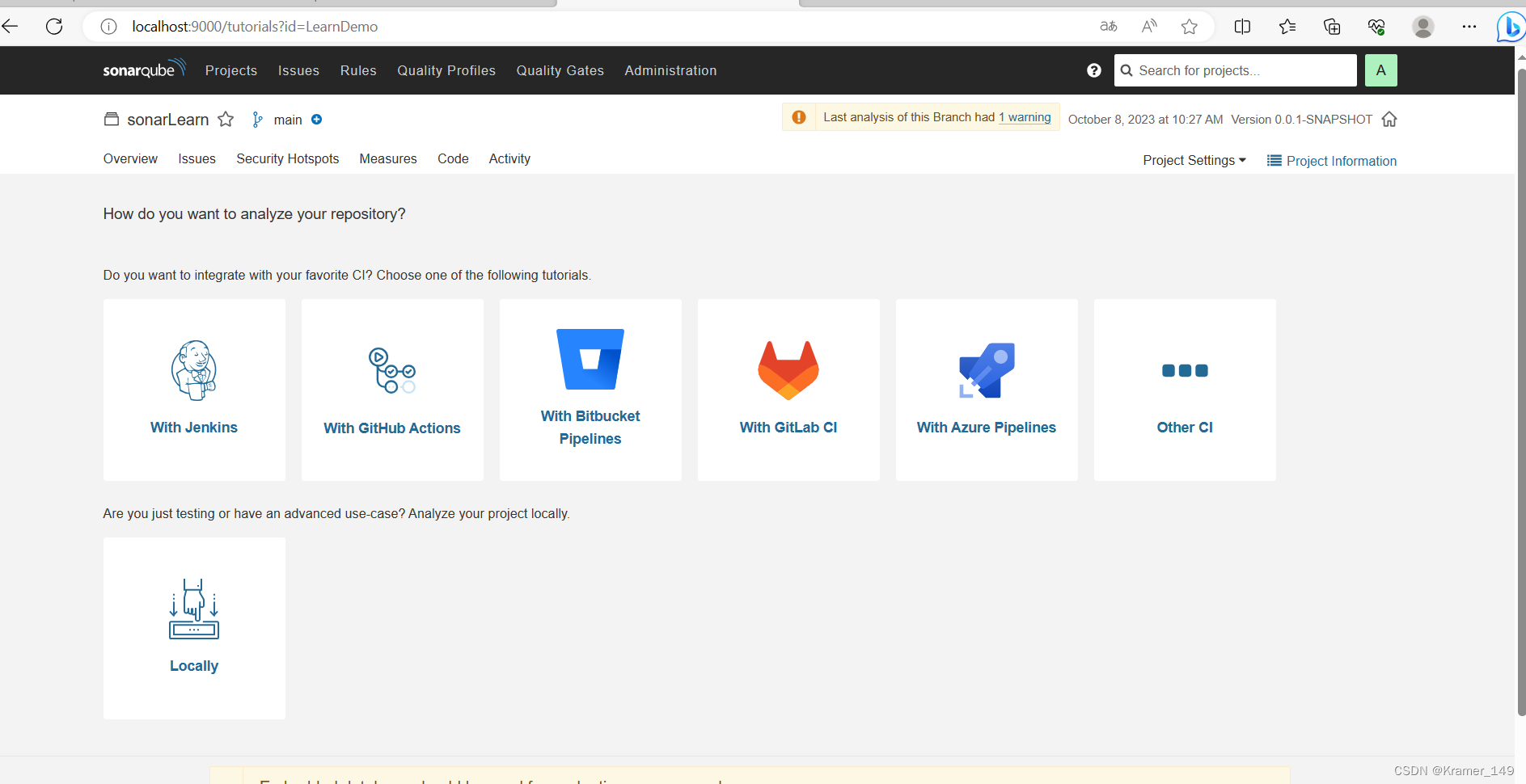Focus the Search for projects field
This screenshot has height=784, width=1526.
point(1235,70)
